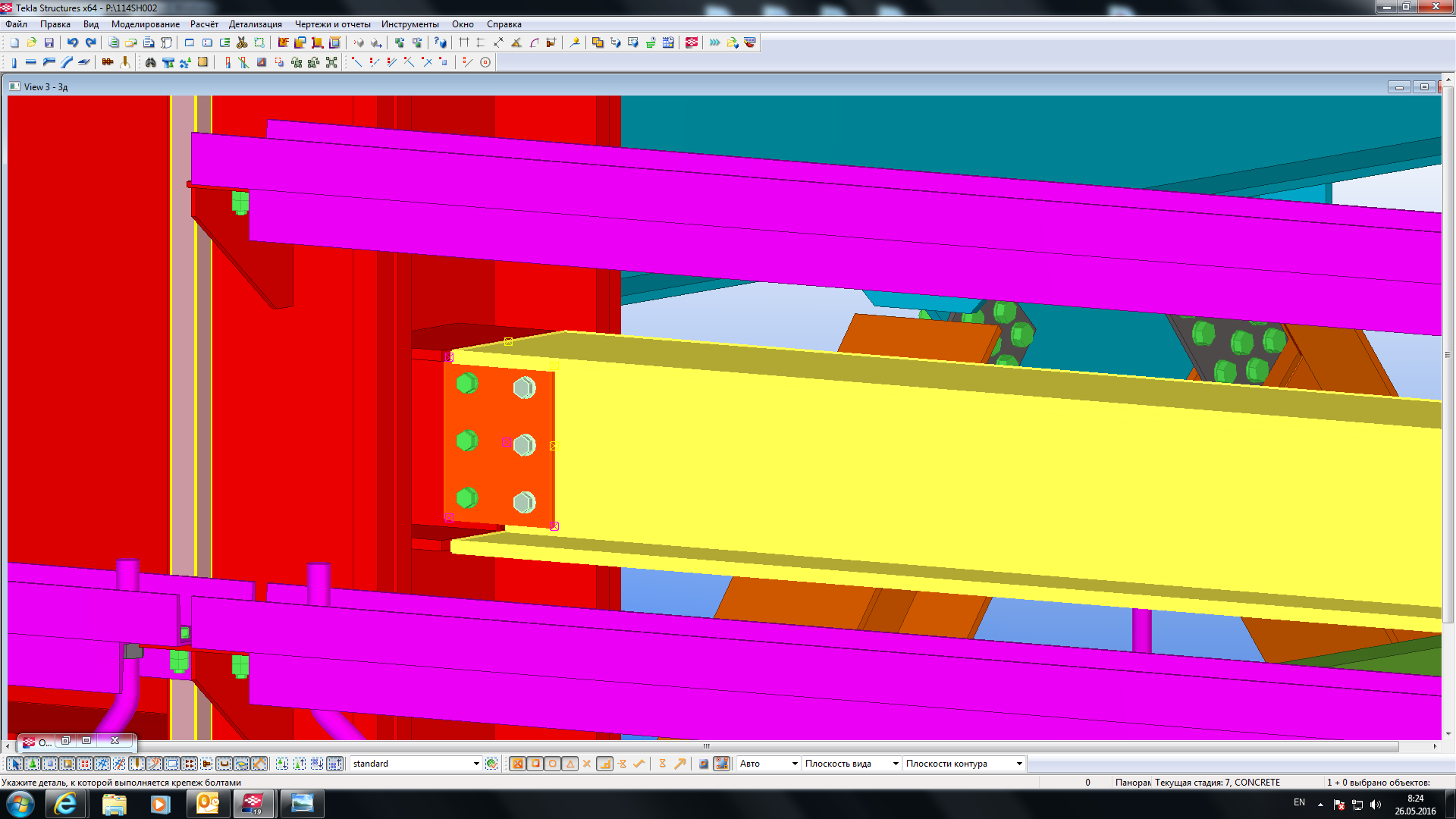Image resolution: width=1456 pixels, height=819 pixels.
Task: Select the Create steel column tool
Action: 14,63
